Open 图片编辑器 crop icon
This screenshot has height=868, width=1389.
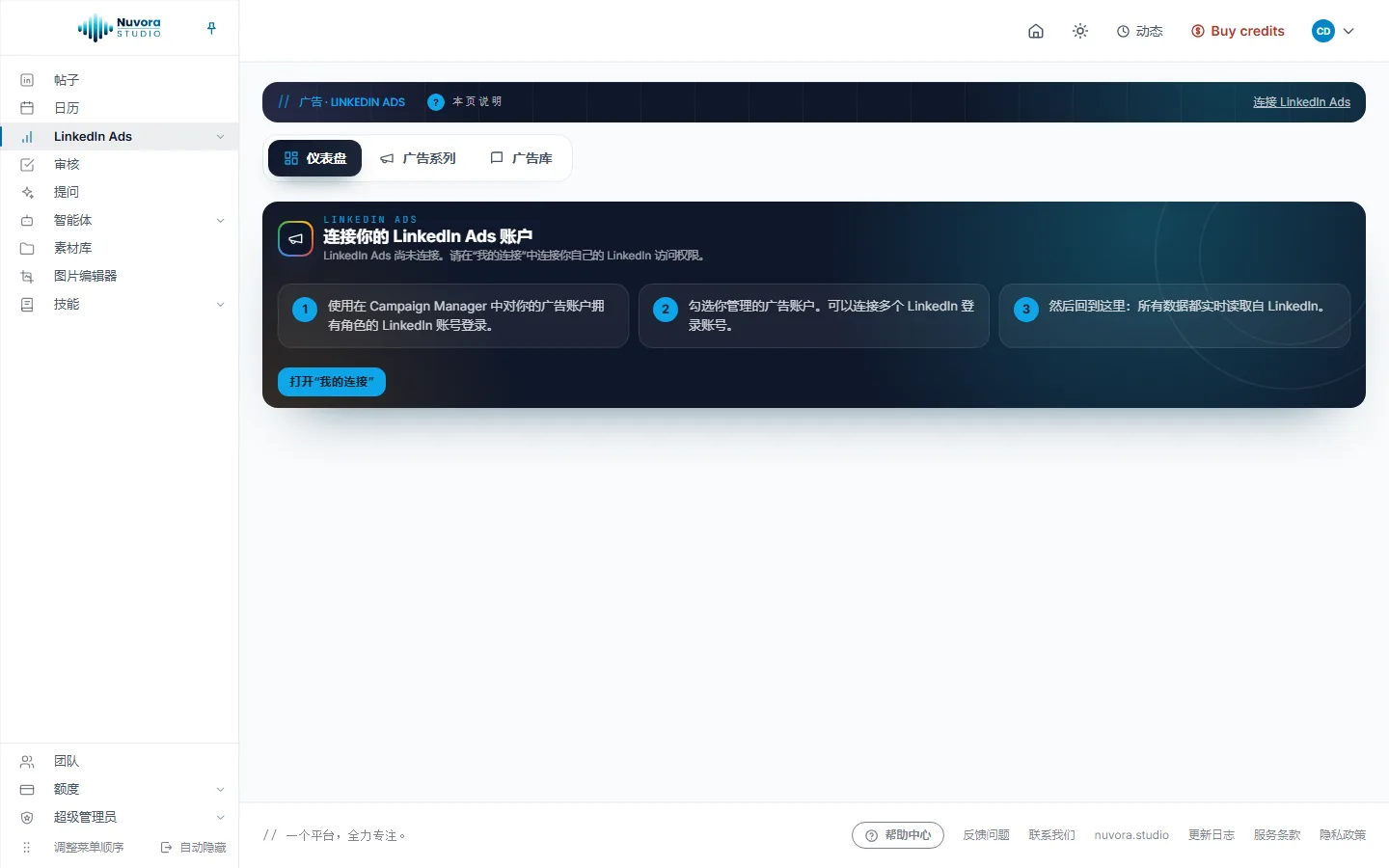(x=27, y=277)
